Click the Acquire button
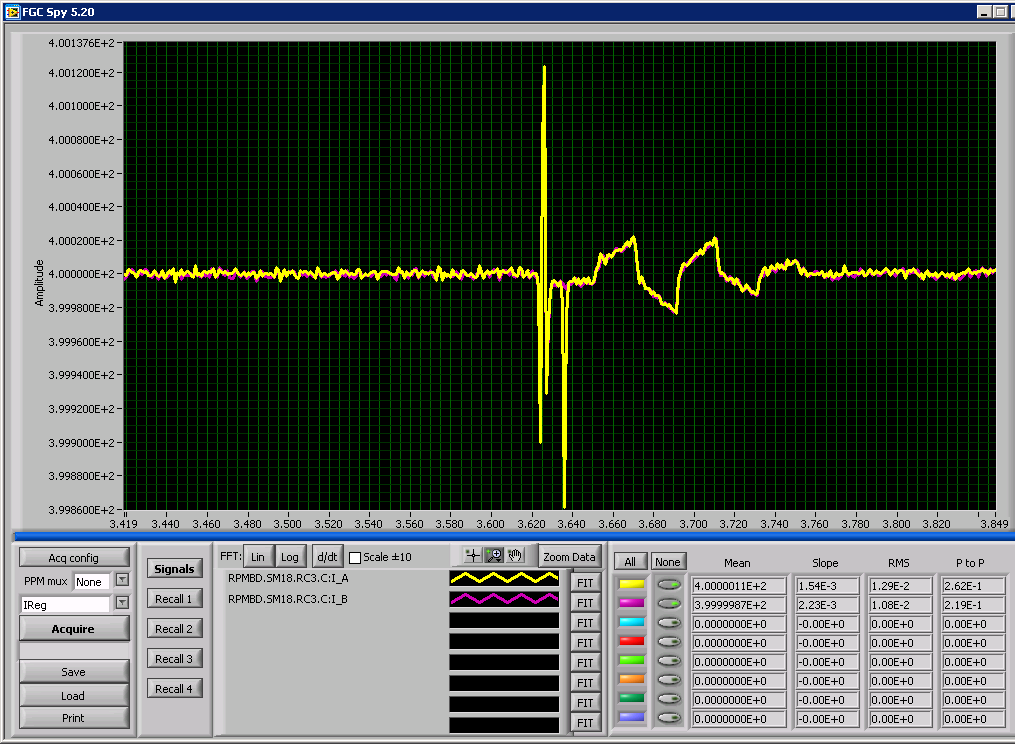1015x744 pixels. [74, 629]
